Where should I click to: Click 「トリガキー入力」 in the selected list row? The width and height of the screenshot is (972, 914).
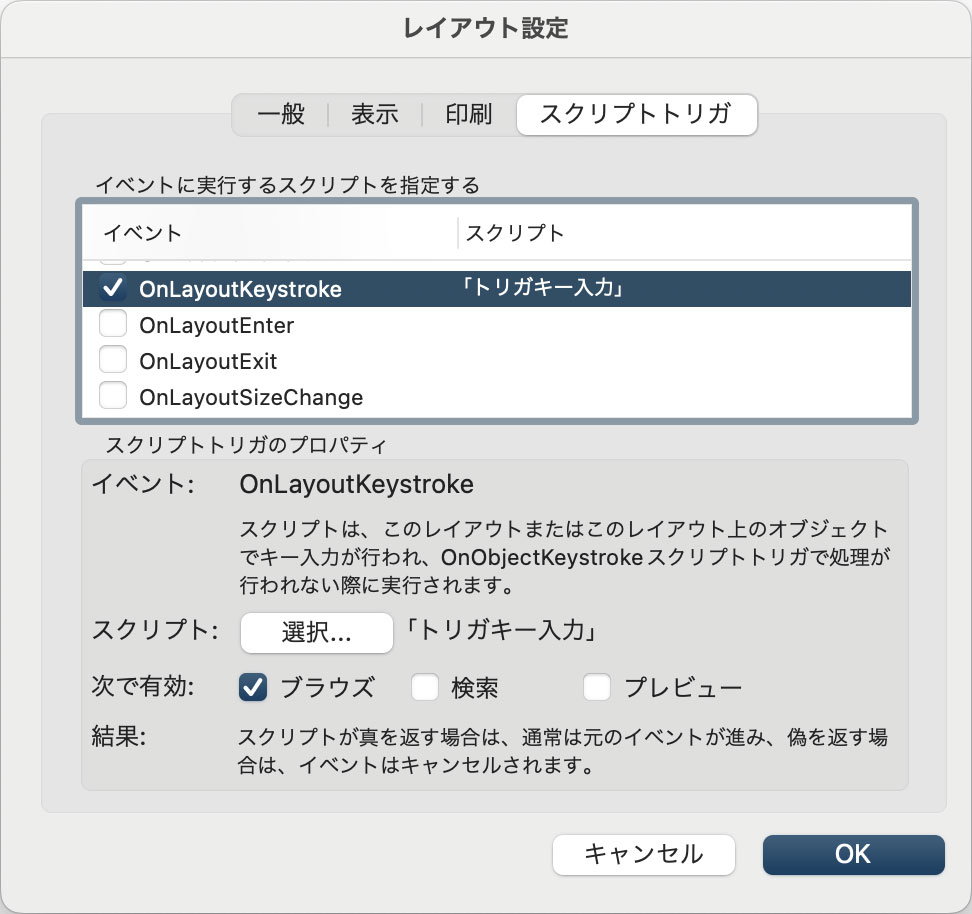click(544, 288)
